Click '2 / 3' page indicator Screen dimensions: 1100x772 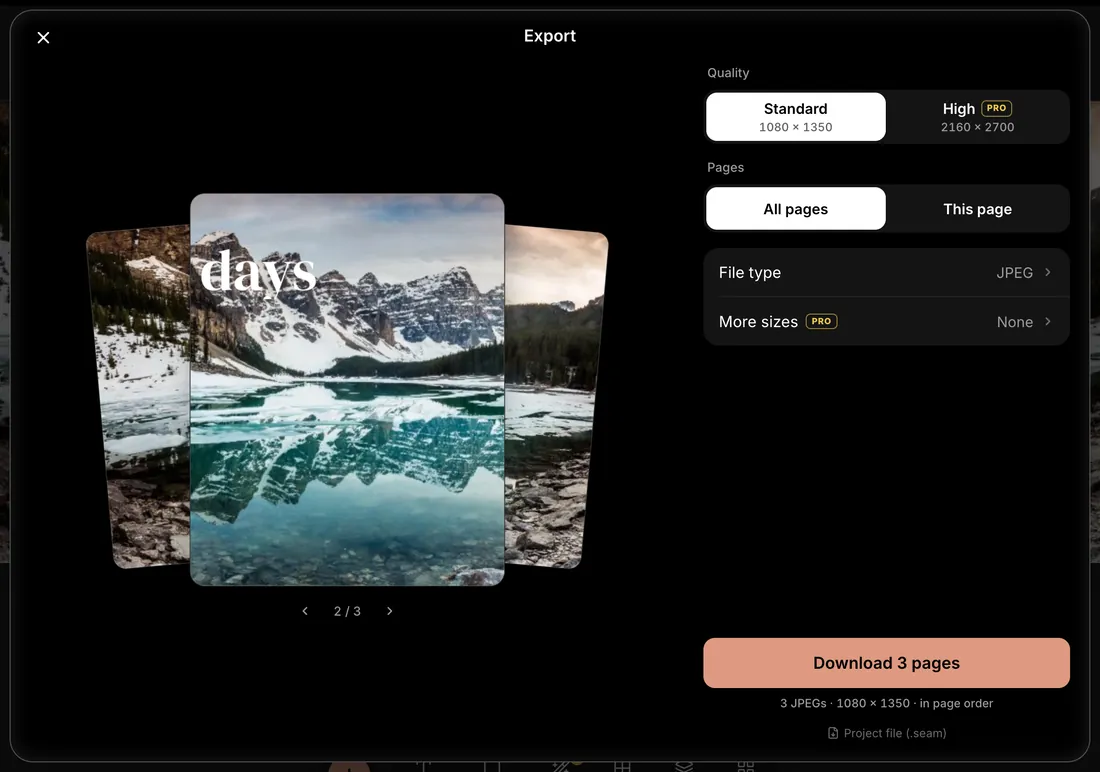coord(347,611)
